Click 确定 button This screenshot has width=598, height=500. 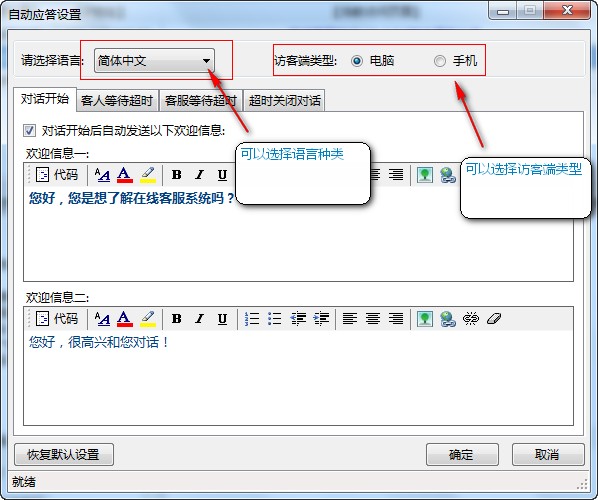462,454
